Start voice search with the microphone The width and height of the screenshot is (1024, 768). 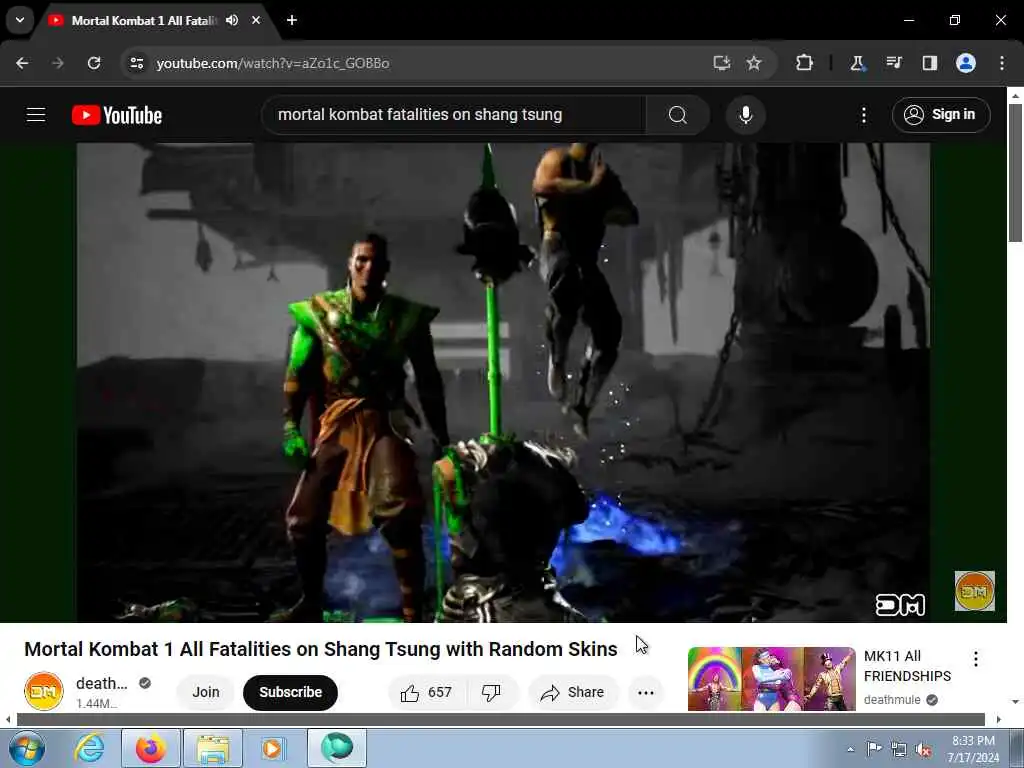pos(745,115)
